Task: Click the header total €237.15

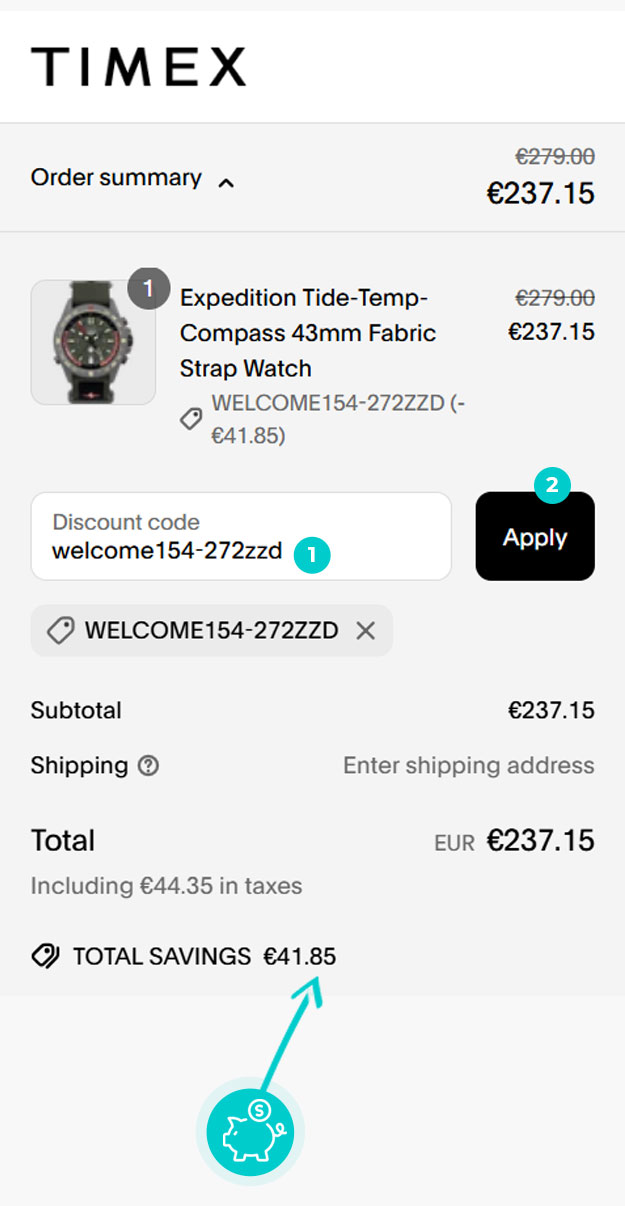Action: point(541,193)
